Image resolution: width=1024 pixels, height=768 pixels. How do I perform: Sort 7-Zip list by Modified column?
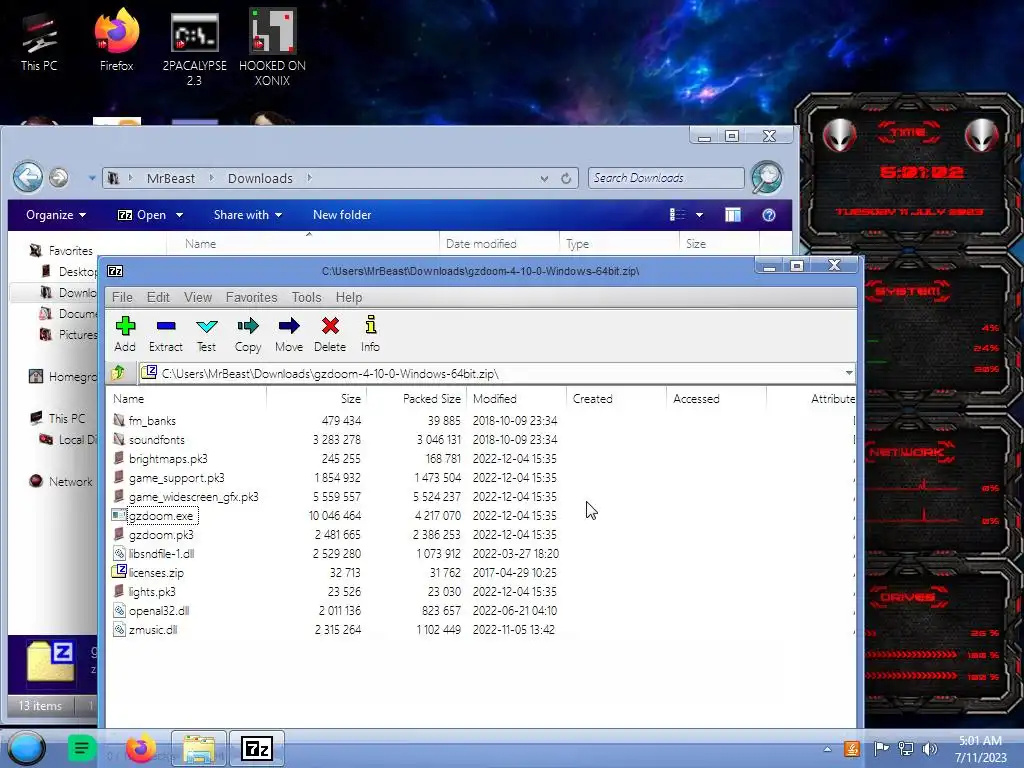[x=516, y=398]
